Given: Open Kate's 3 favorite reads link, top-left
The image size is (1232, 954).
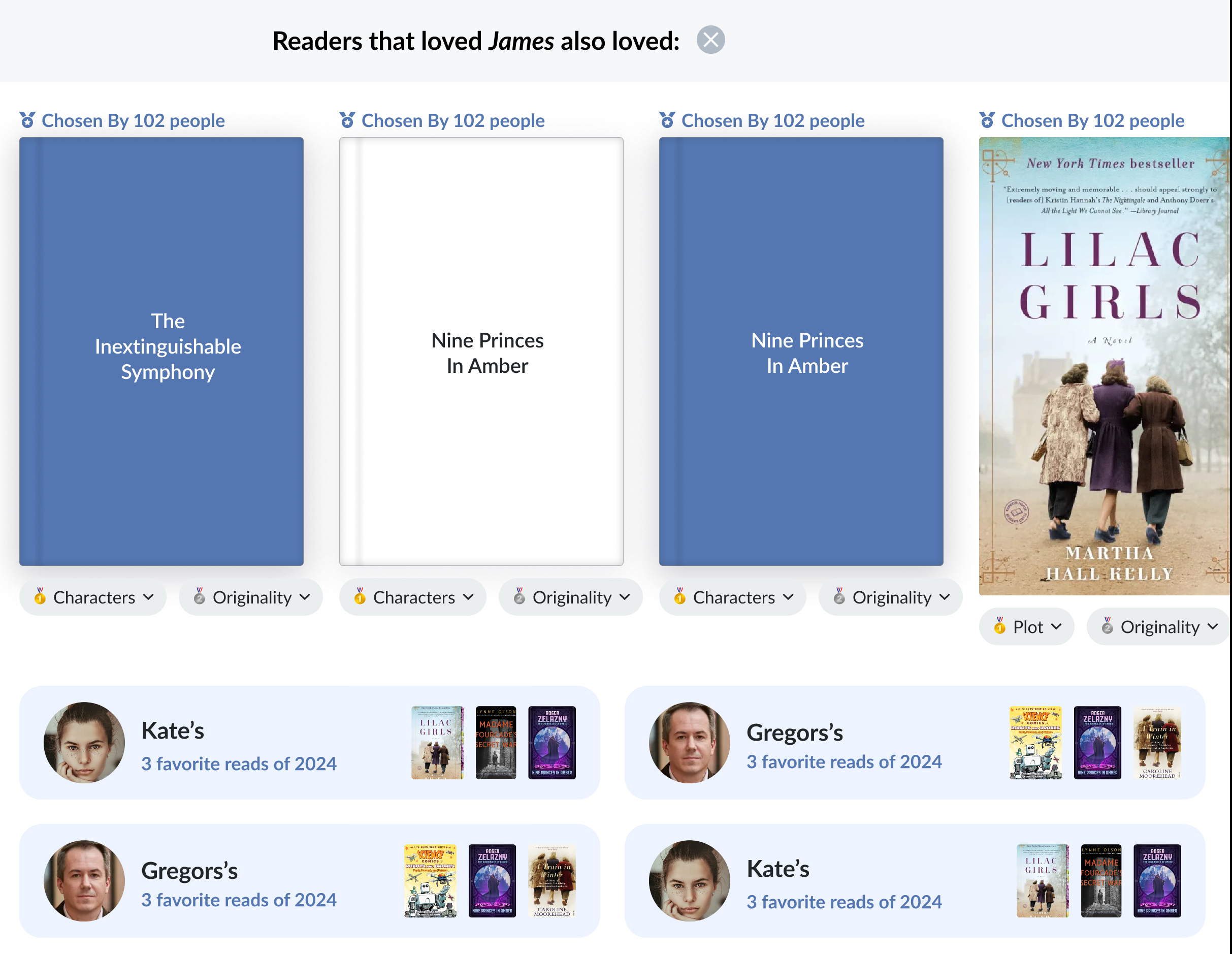Looking at the screenshot, I should click(239, 764).
